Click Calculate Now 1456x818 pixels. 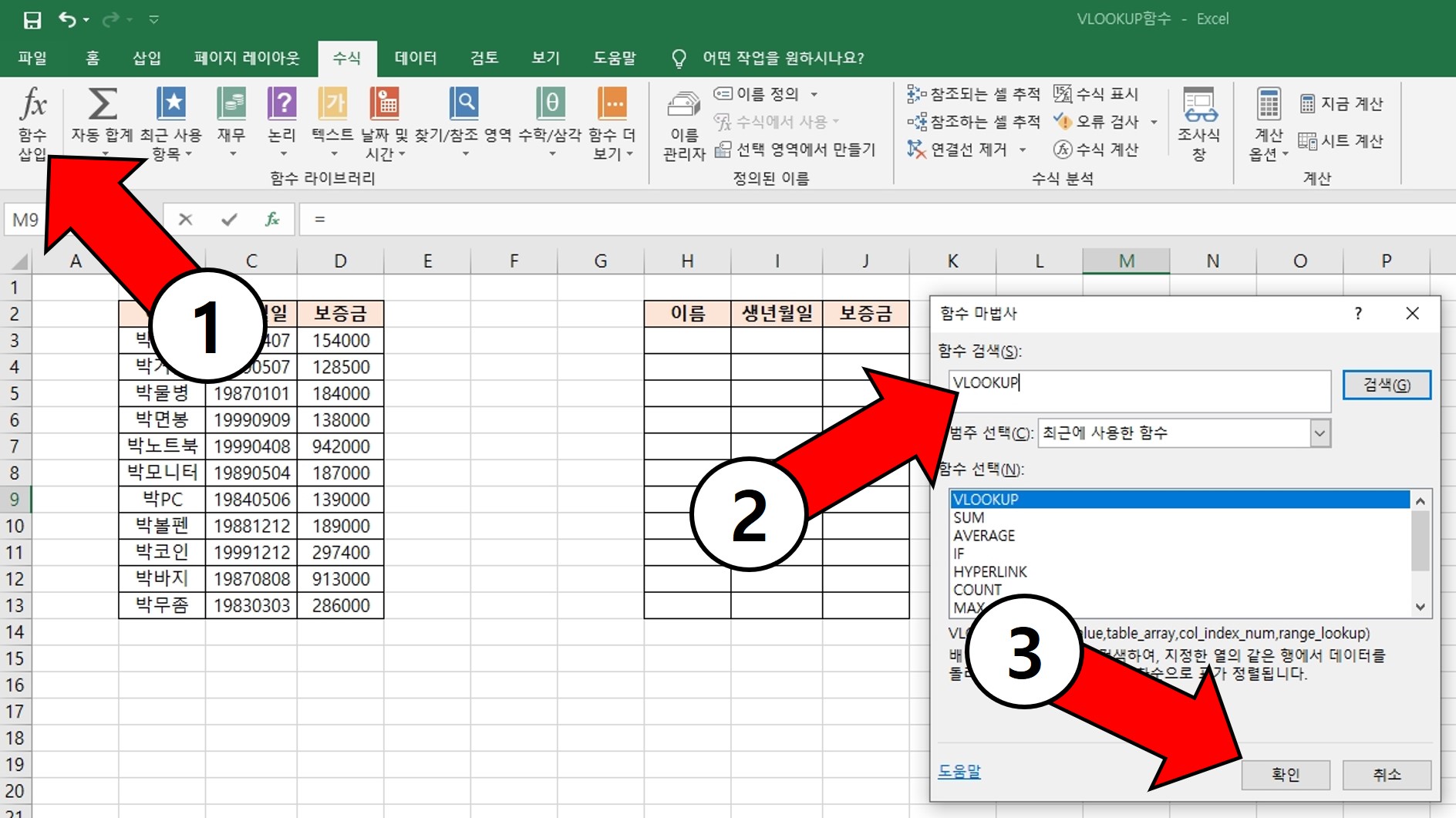pyautogui.click(x=1342, y=103)
